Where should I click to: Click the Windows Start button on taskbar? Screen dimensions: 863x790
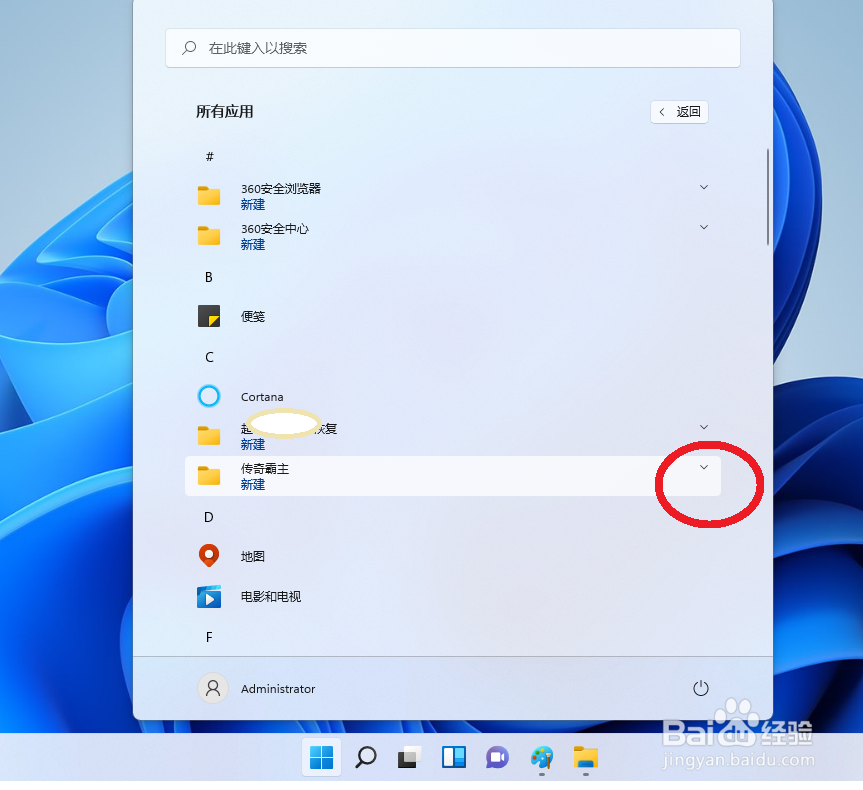[321, 758]
